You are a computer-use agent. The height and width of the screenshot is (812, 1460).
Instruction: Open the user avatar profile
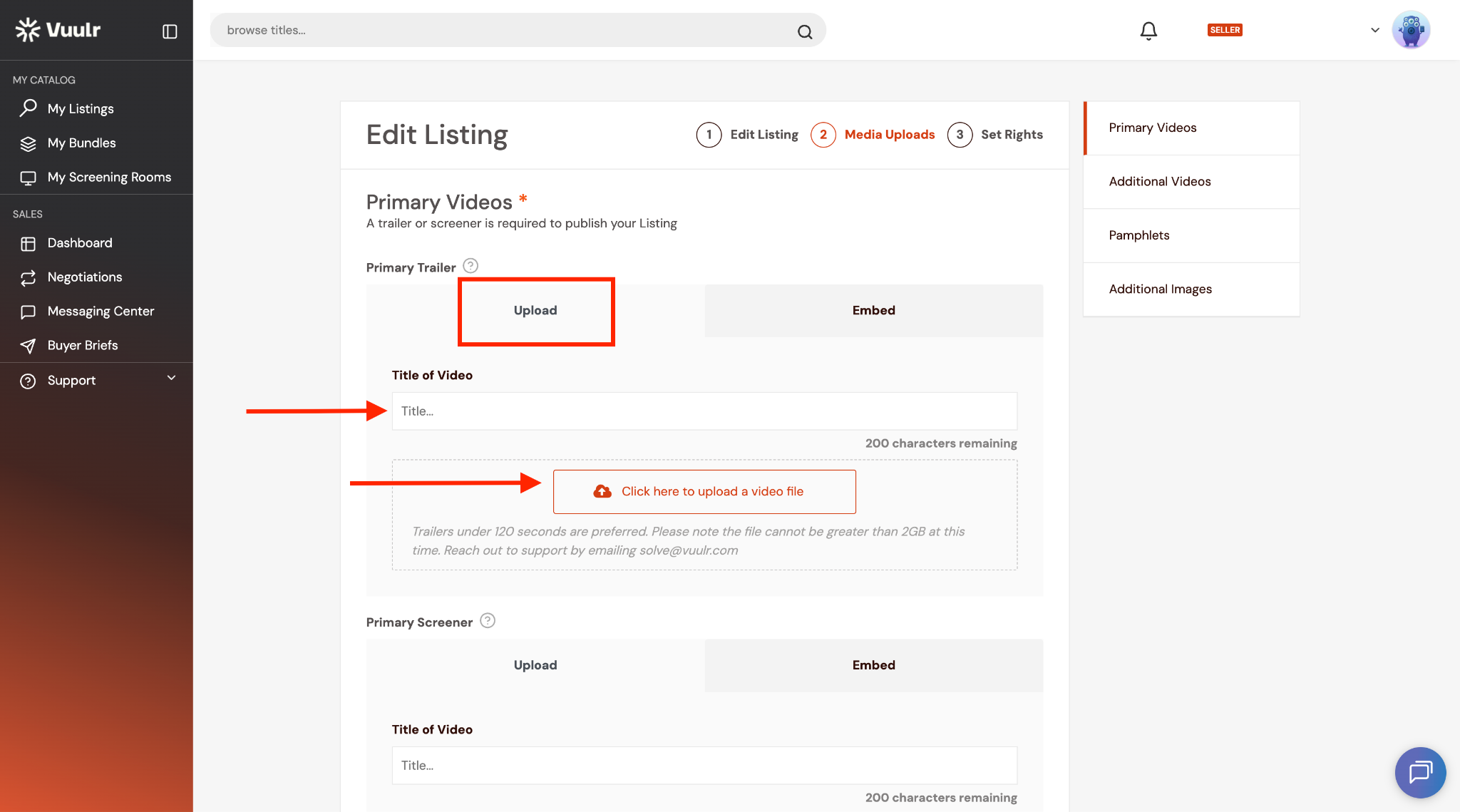1411,30
